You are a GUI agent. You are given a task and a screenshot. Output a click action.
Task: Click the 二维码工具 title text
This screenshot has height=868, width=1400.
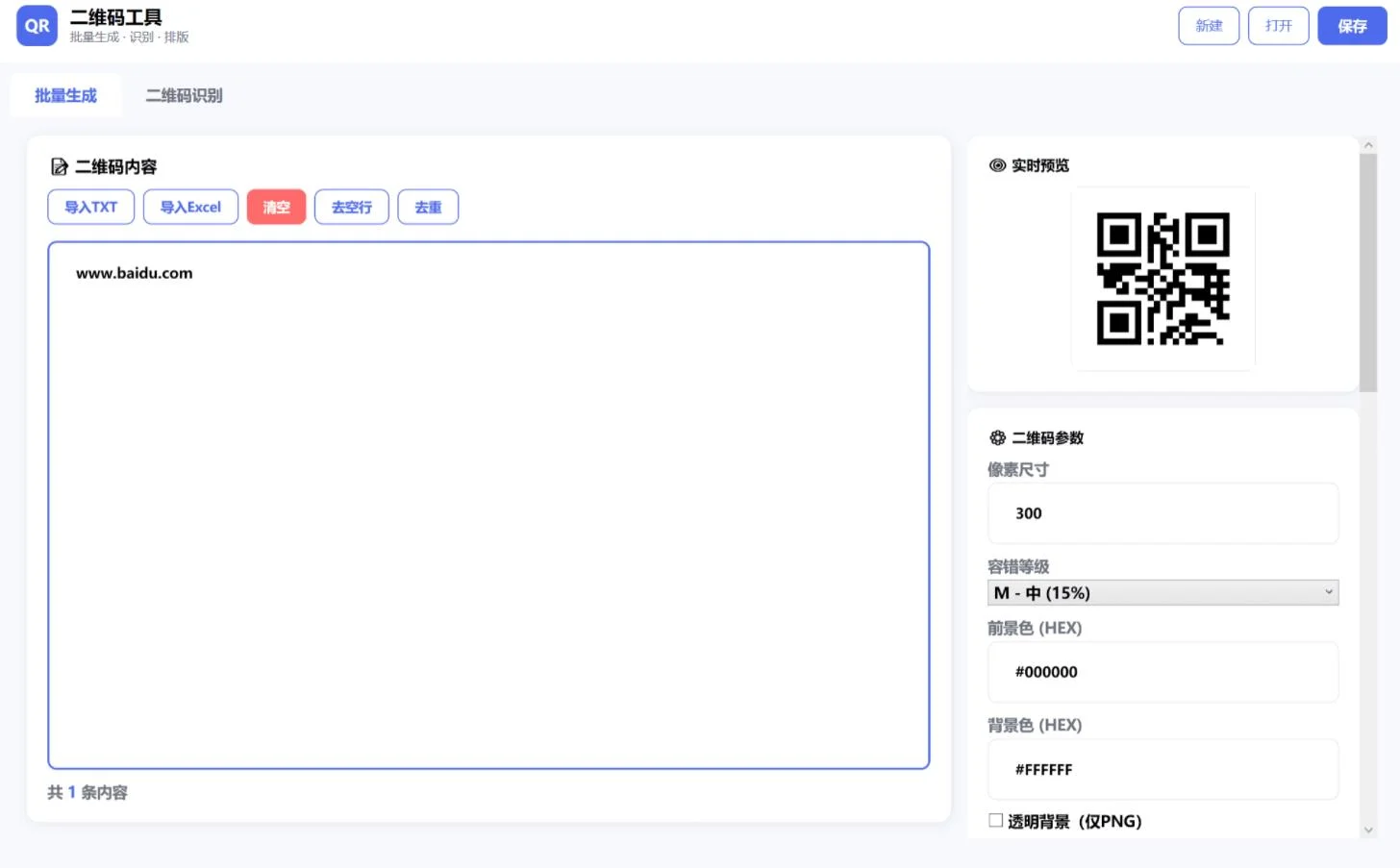click(116, 17)
